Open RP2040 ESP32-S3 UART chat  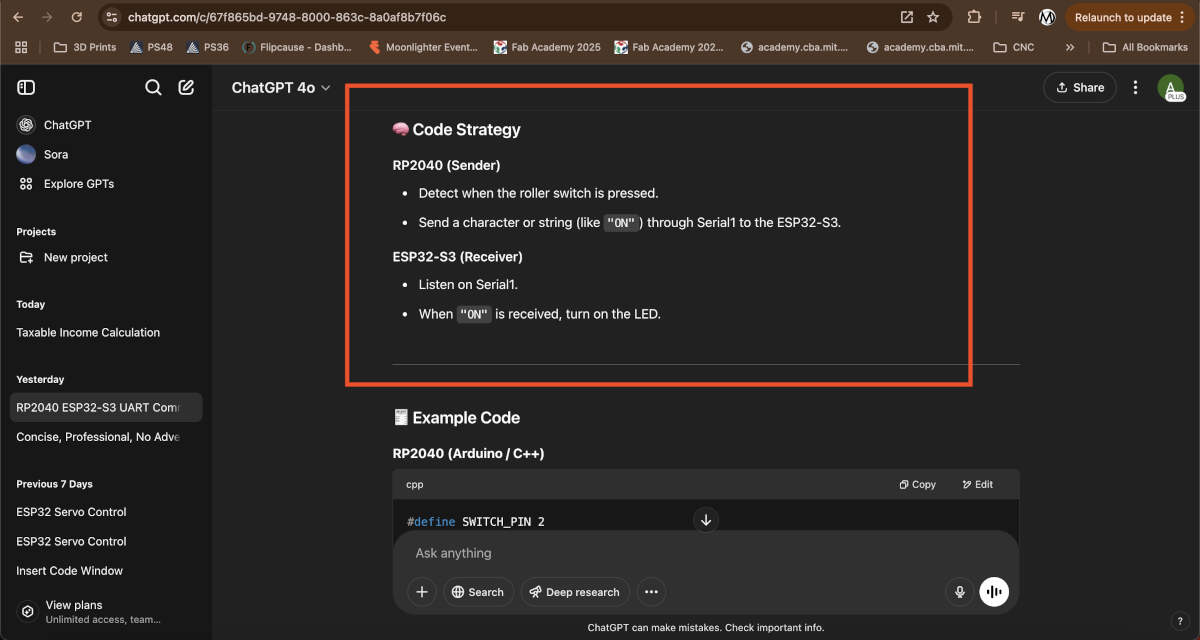pyautogui.click(x=106, y=407)
